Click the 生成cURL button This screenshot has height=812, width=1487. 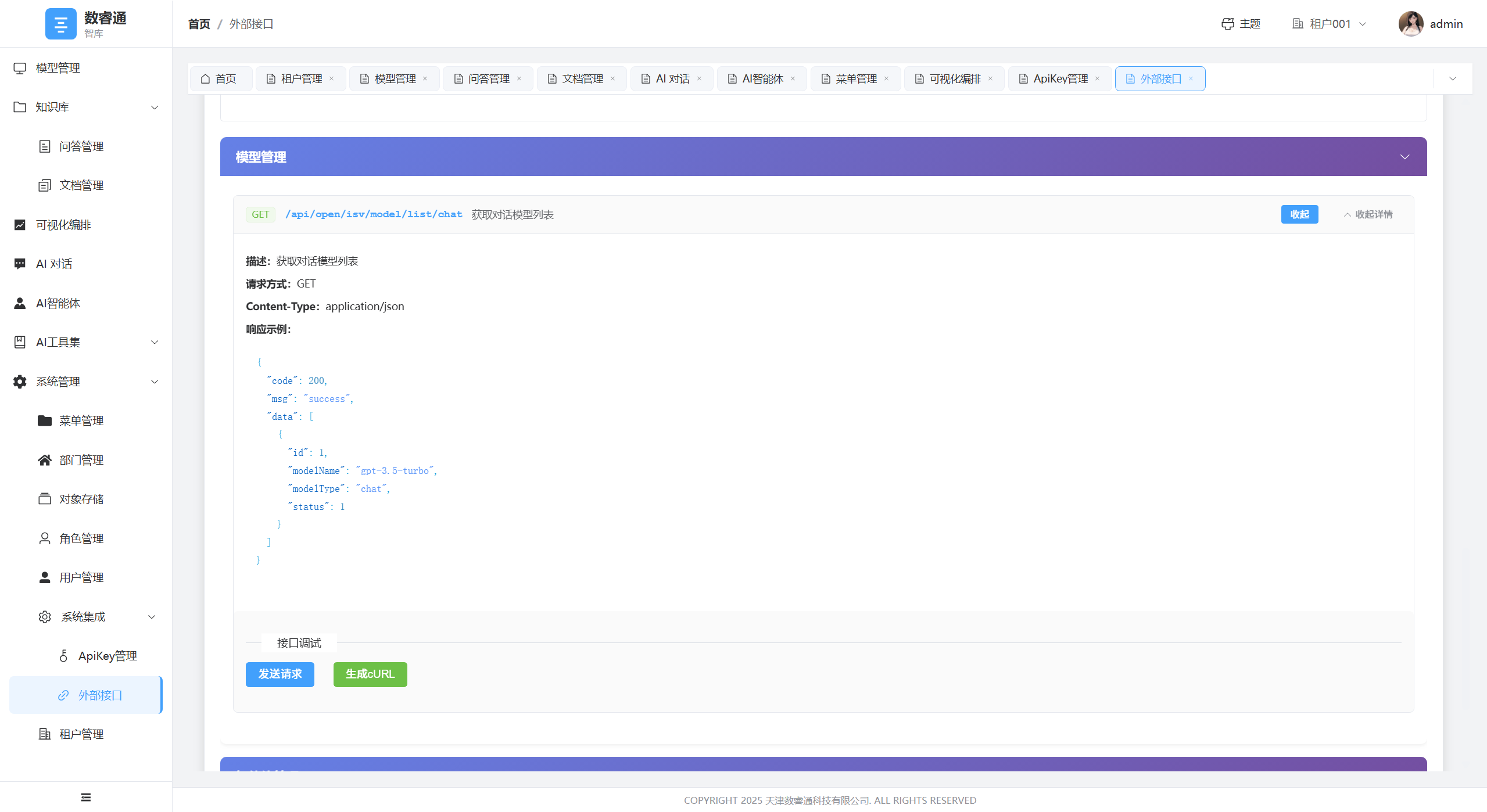click(x=370, y=674)
